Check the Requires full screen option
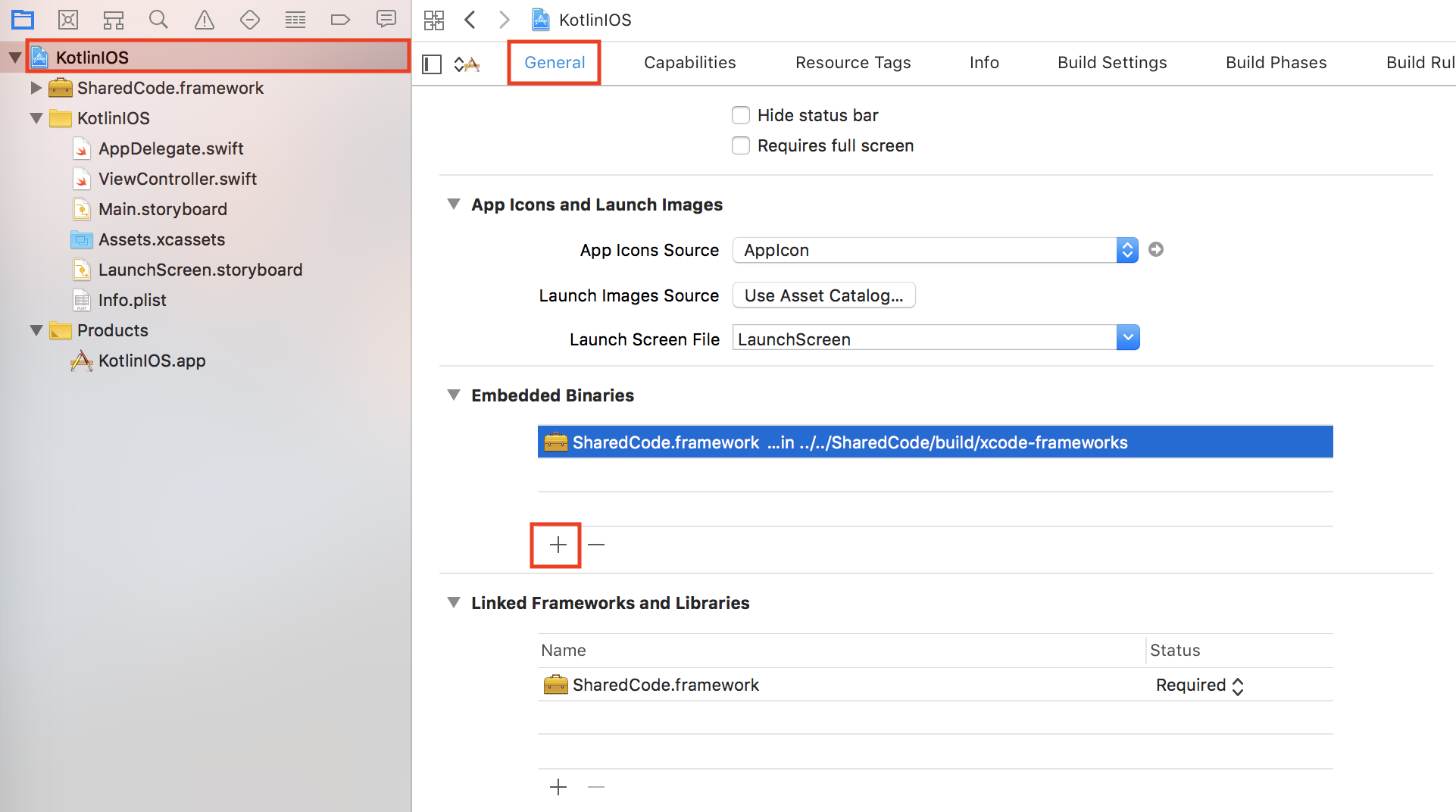The image size is (1456, 812). coord(741,145)
